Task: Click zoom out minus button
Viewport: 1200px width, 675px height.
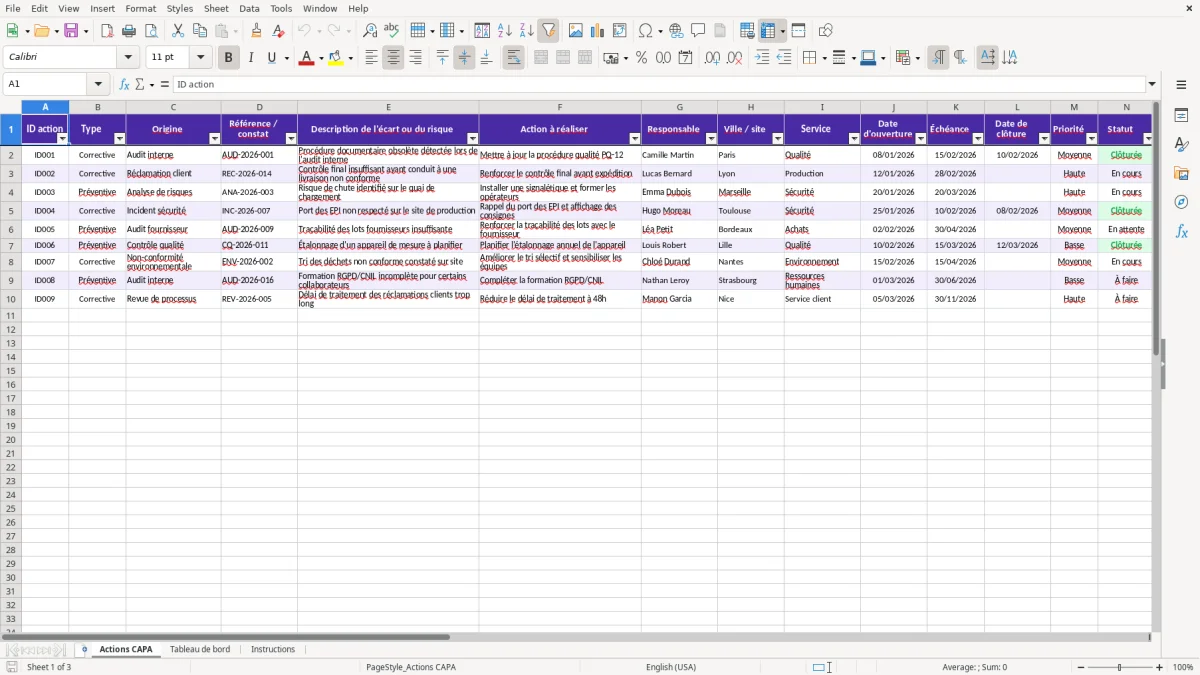Action: tap(1080, 667)
